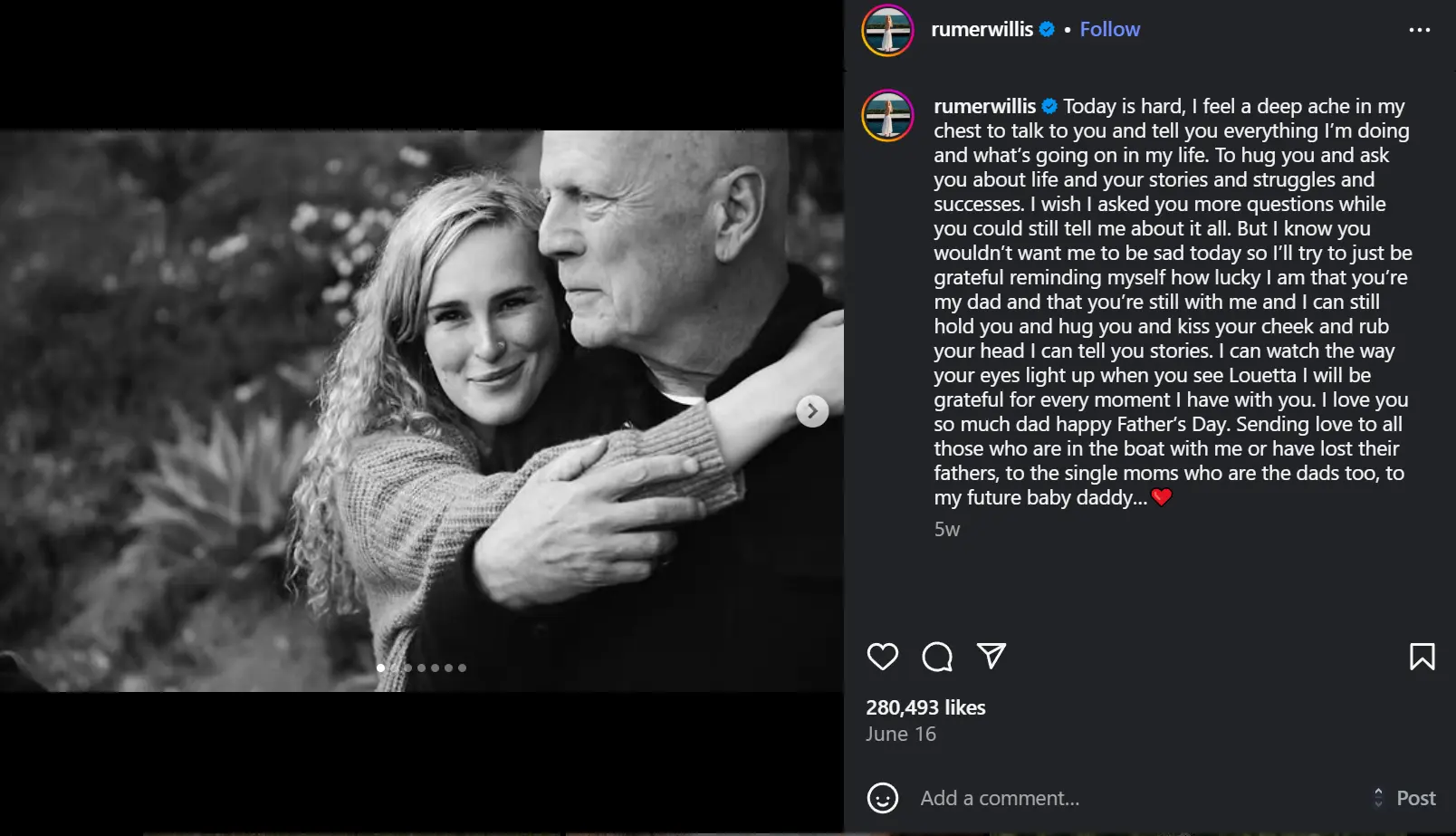Click the comment speech bubble icon
Viewport: 1456px width, 836px height.
[937, 657]
